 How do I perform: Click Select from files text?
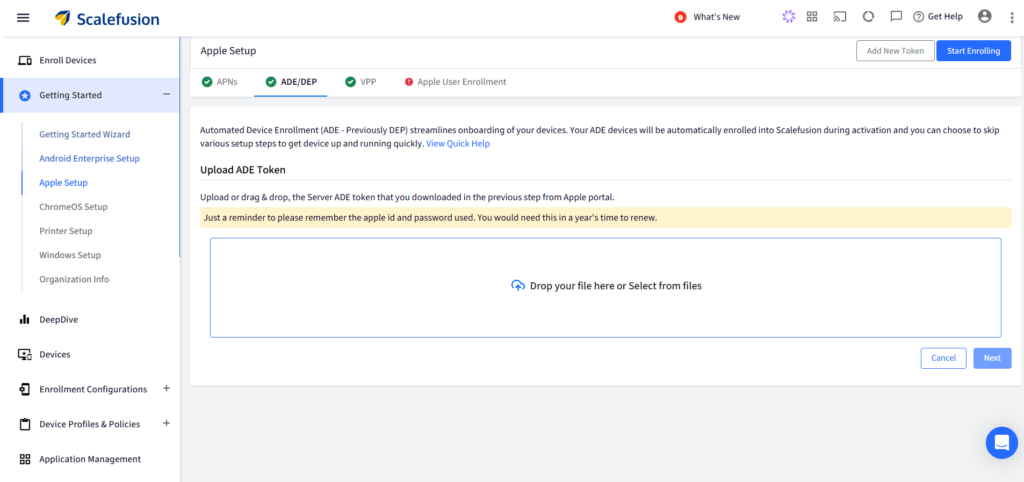pos(665,285)
